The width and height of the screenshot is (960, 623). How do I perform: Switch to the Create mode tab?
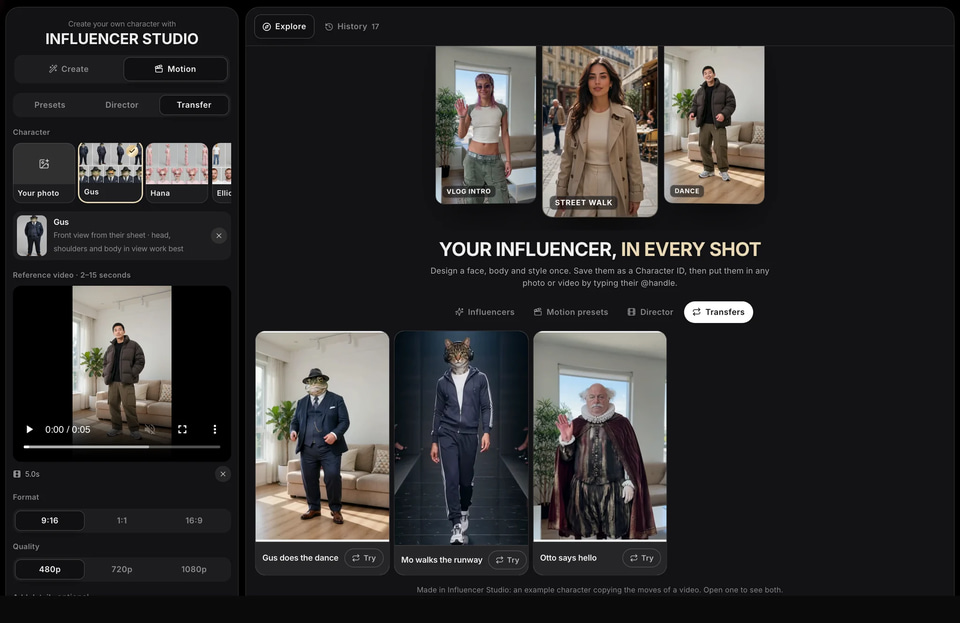click(x=69, y=69)
